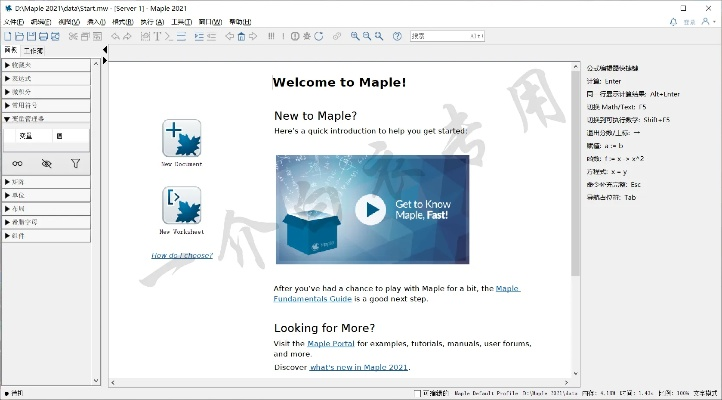Click the zoom in magnifier icon
This screenshot has height=400, width=722.
click(x=355, y=36)
